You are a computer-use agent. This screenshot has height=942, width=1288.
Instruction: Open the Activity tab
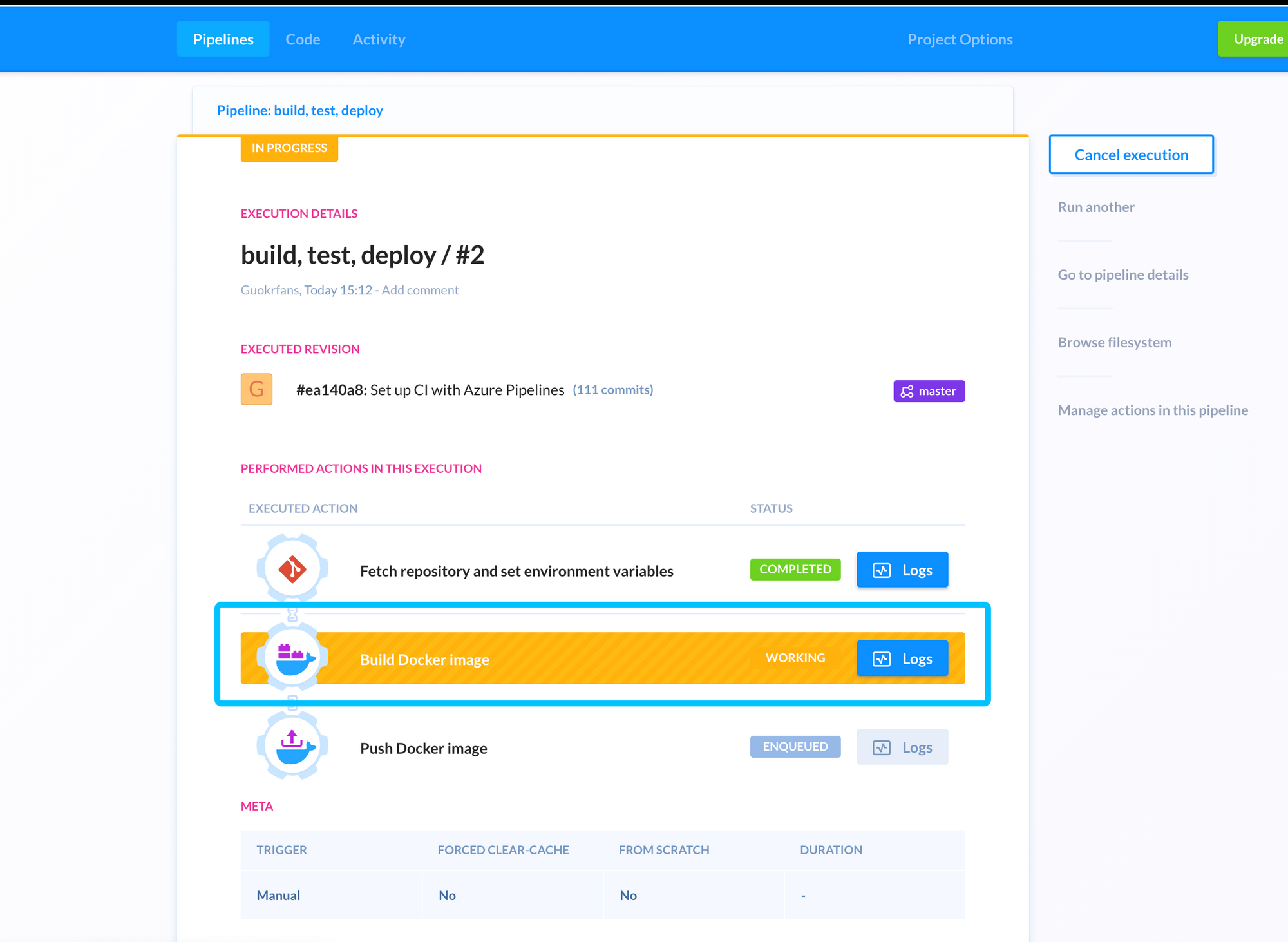[379, 39]
